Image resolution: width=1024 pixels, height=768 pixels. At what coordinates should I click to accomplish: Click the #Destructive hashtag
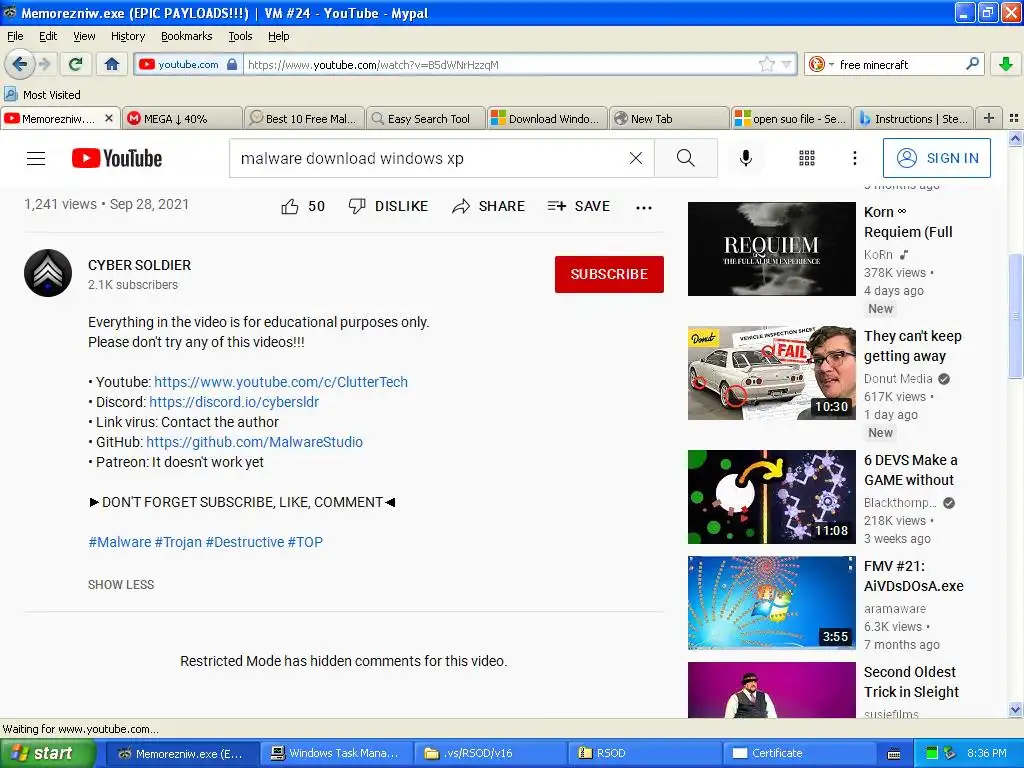click(245, 542)
